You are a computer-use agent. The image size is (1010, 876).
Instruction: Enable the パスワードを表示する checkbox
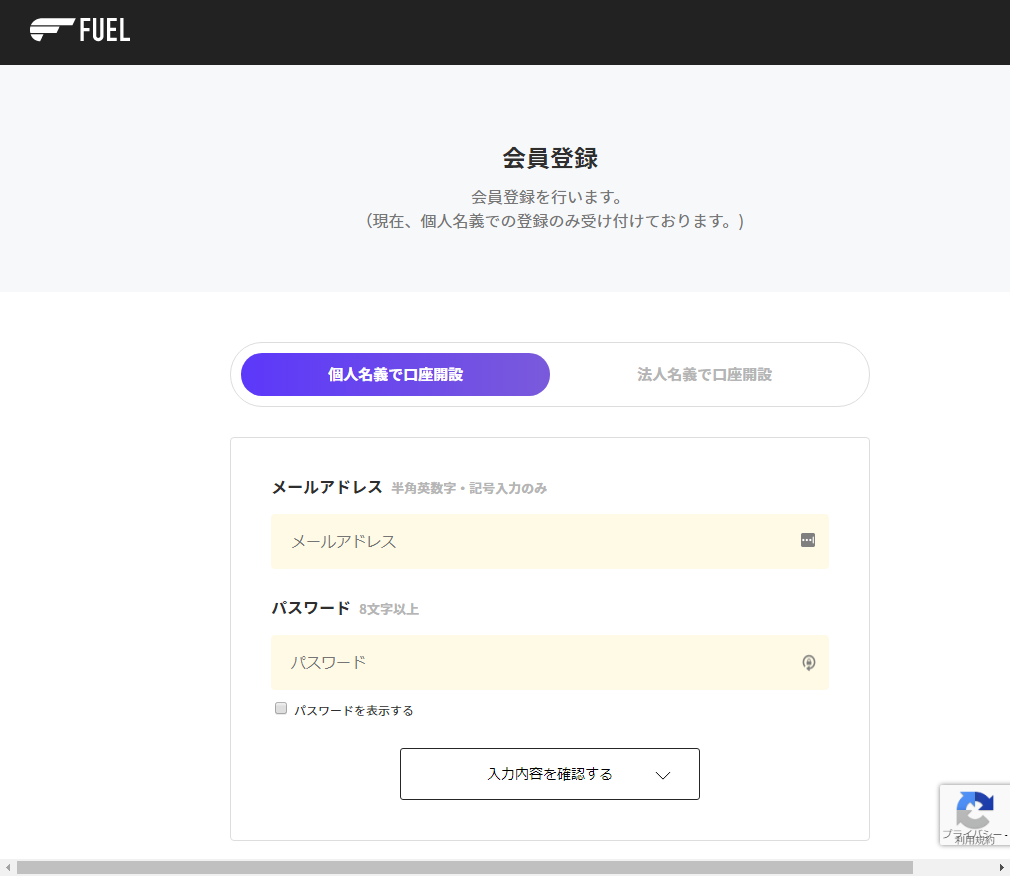coord(281,709)
